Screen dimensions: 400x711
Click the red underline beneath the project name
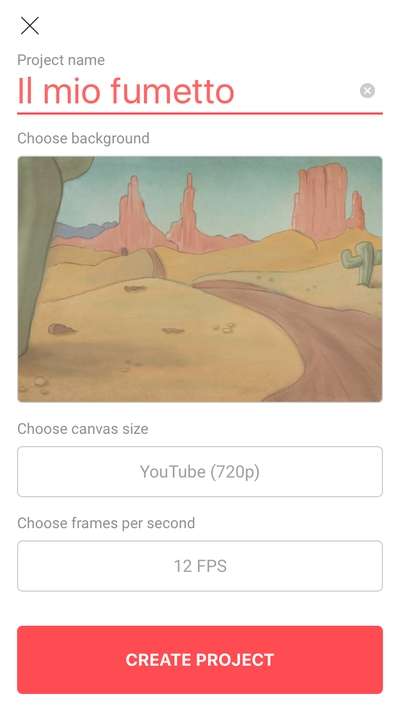(x=200, y=113)
